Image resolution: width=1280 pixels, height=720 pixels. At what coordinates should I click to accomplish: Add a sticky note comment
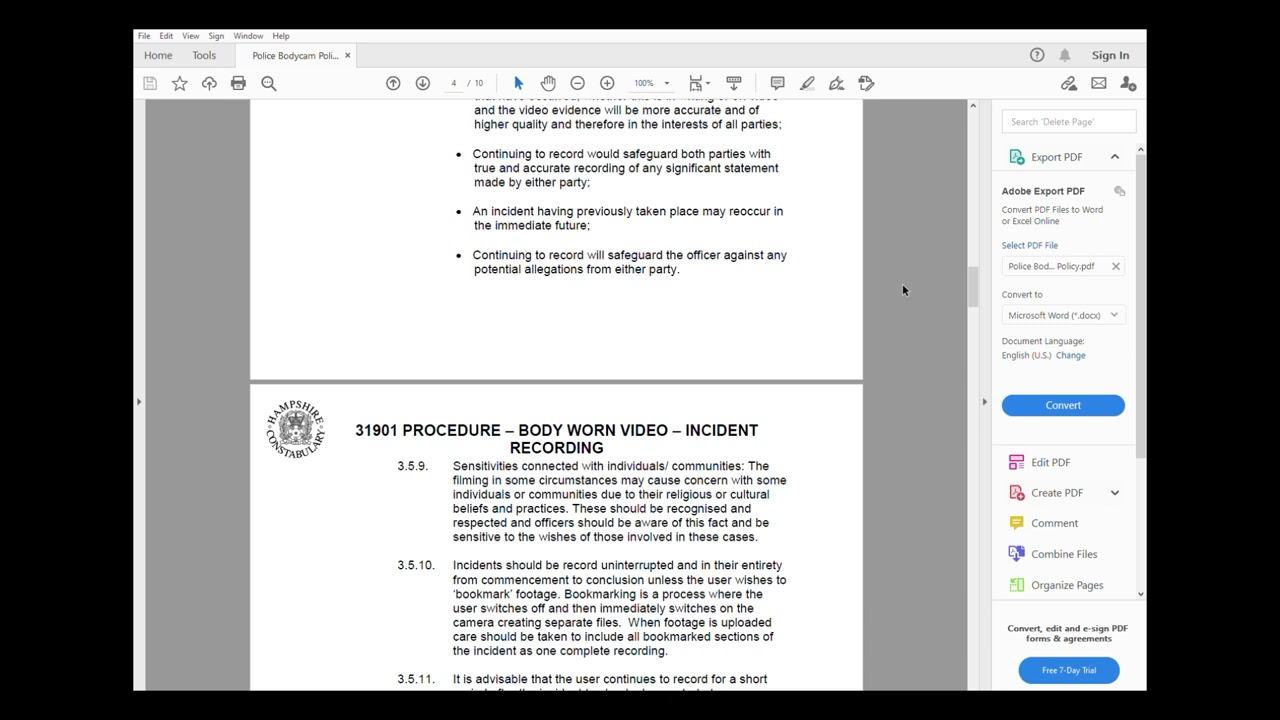777,83
